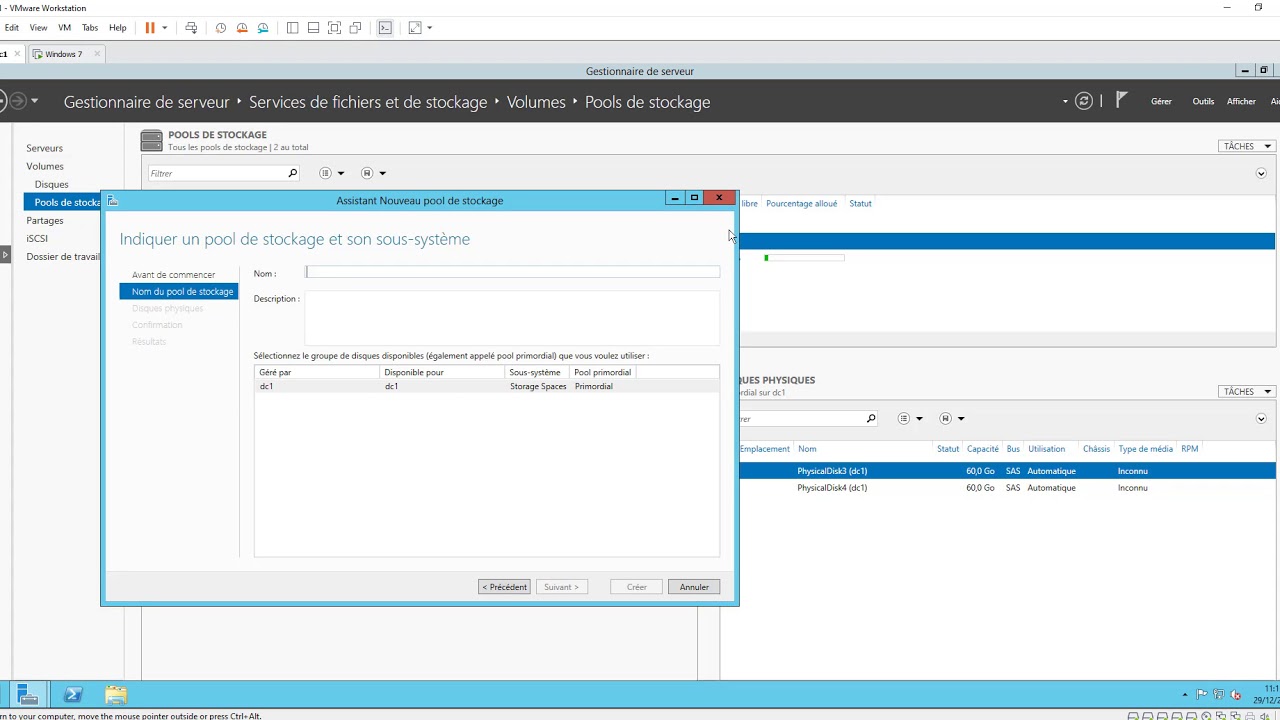Toggle the VMware library sidebar view icon

click(x=293, y=28)
